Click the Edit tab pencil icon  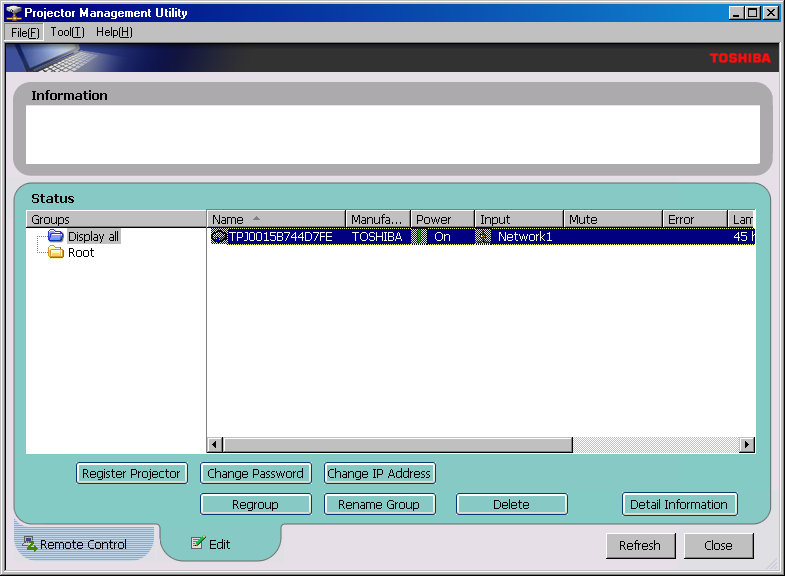click(198, 542)
